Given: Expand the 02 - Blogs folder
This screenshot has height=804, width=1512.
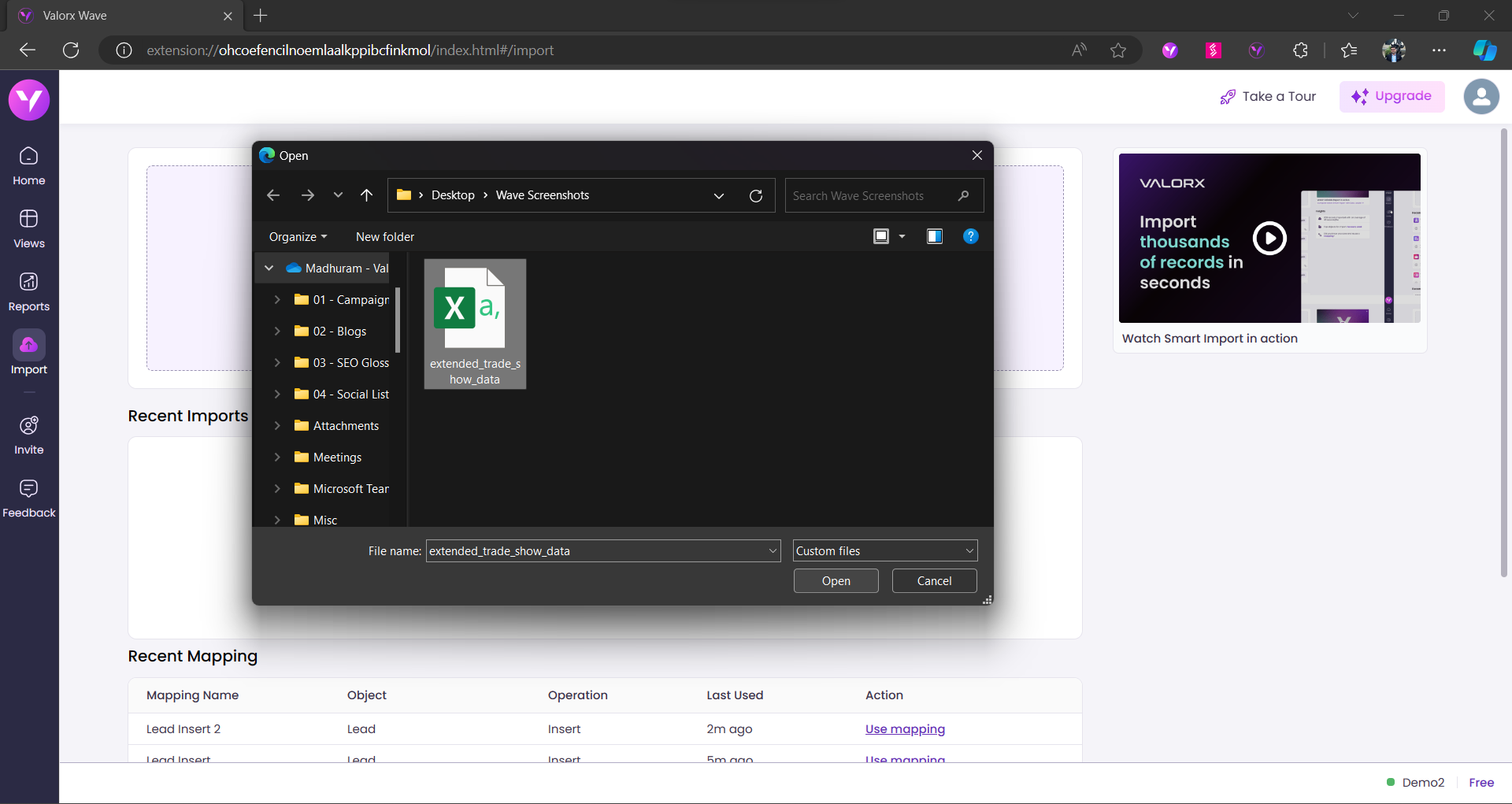Looking at the screenshot, I should (x=277, y=332).
